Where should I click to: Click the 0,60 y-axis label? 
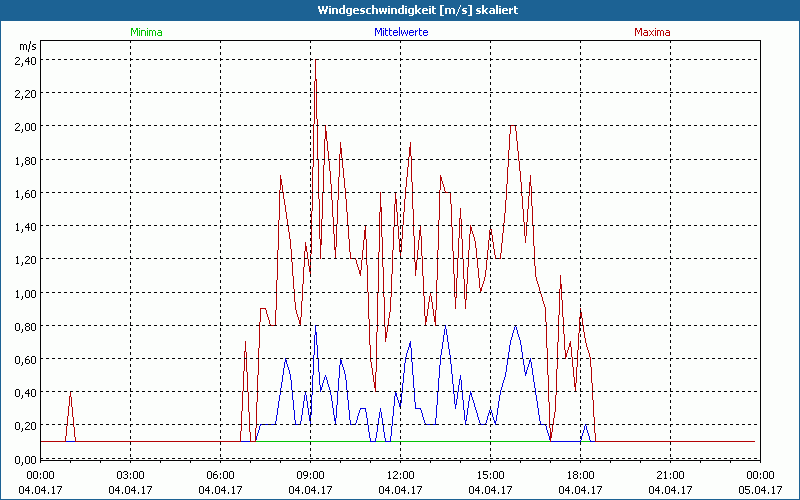(25, 359)
